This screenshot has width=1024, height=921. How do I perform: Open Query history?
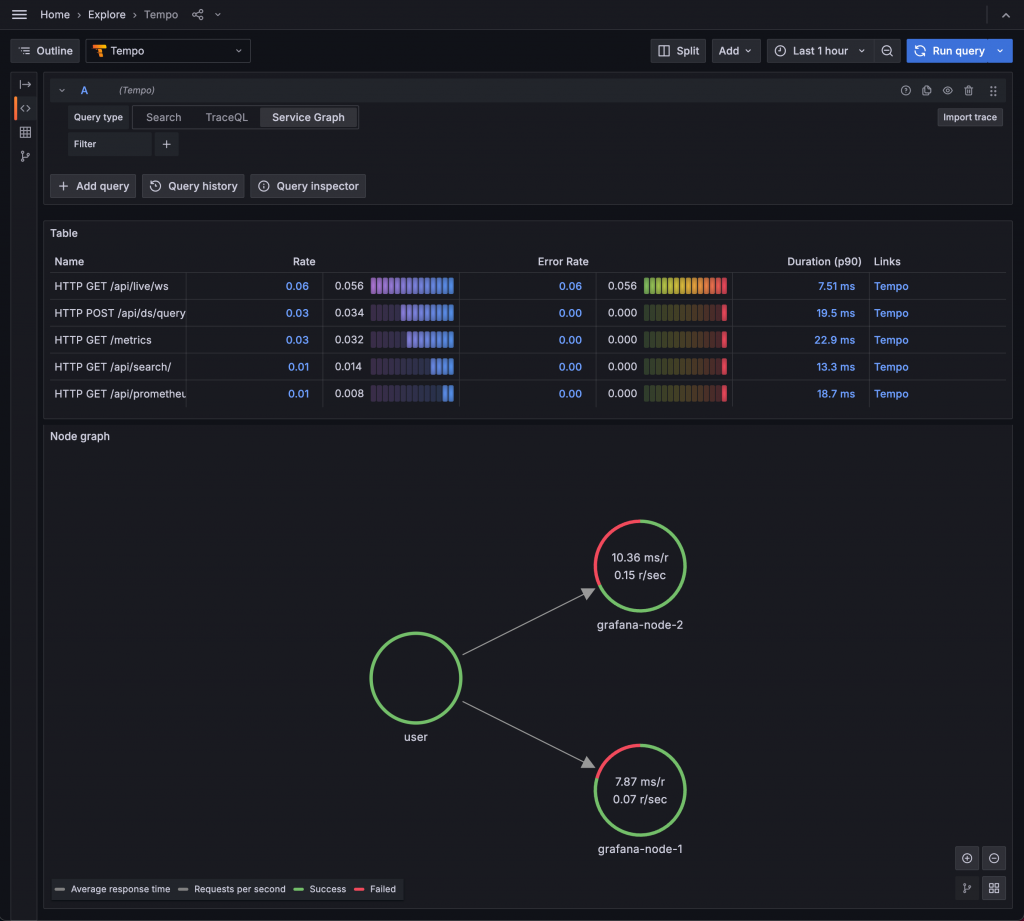(193, 186)
